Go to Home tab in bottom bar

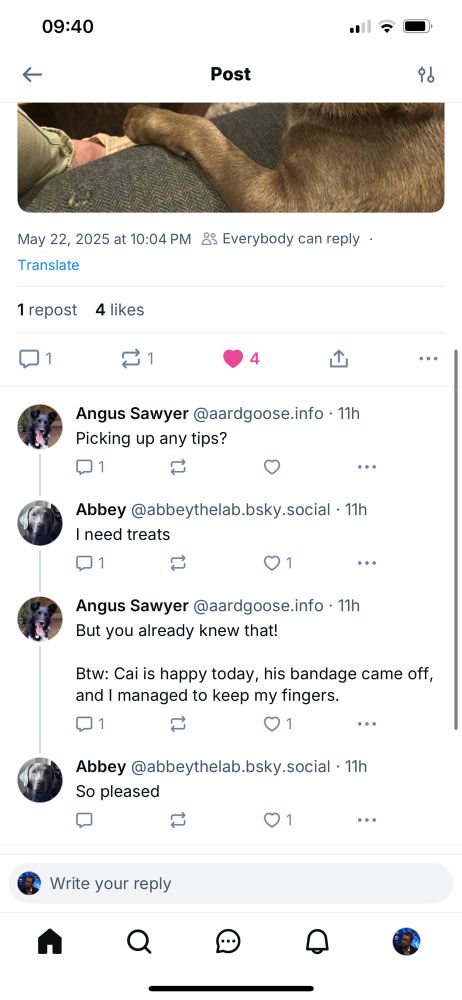[50, 941]
